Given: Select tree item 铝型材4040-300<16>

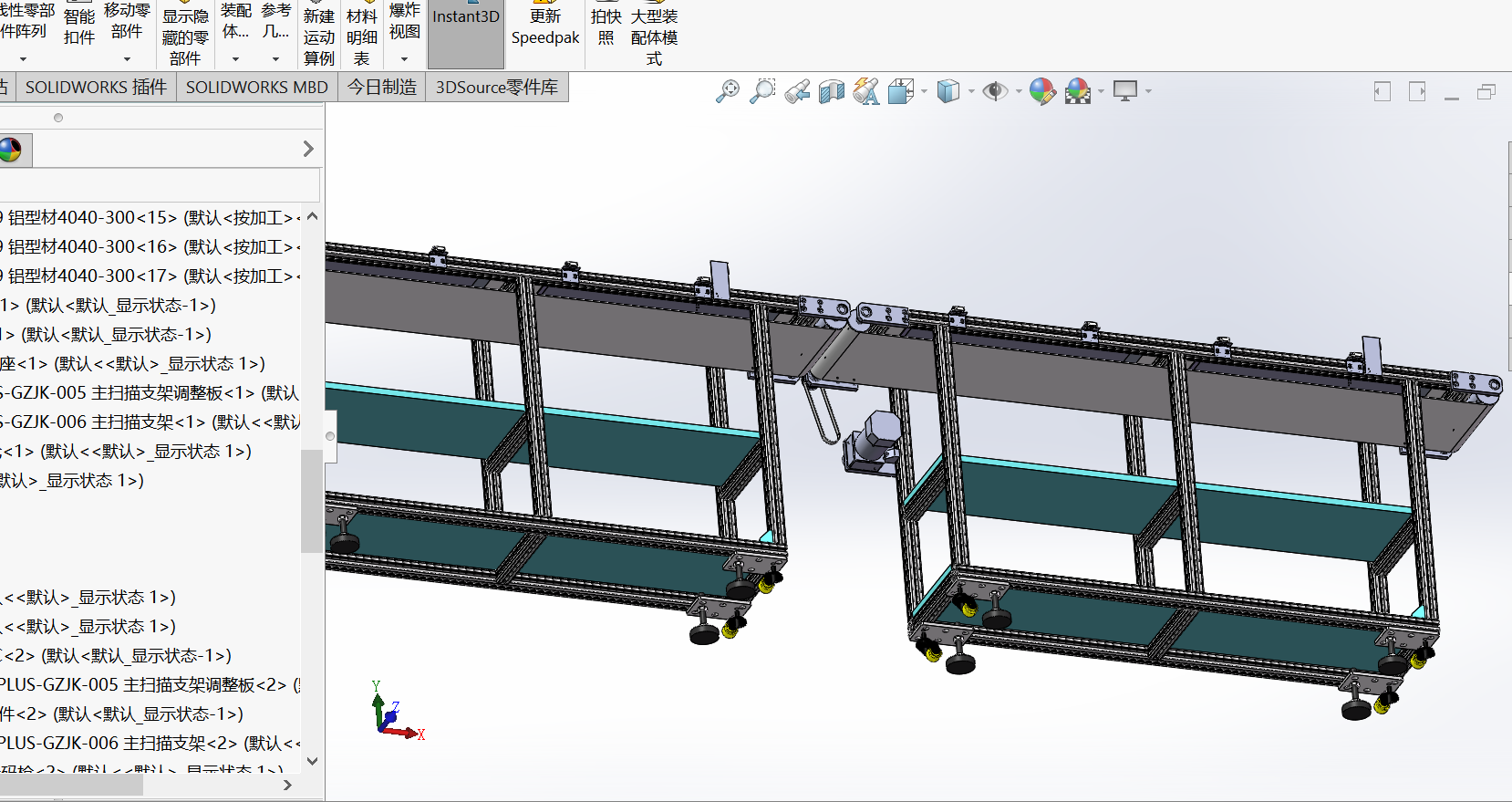Looking at the screenshot, I should pyautogui.click(x=150, y=247).
